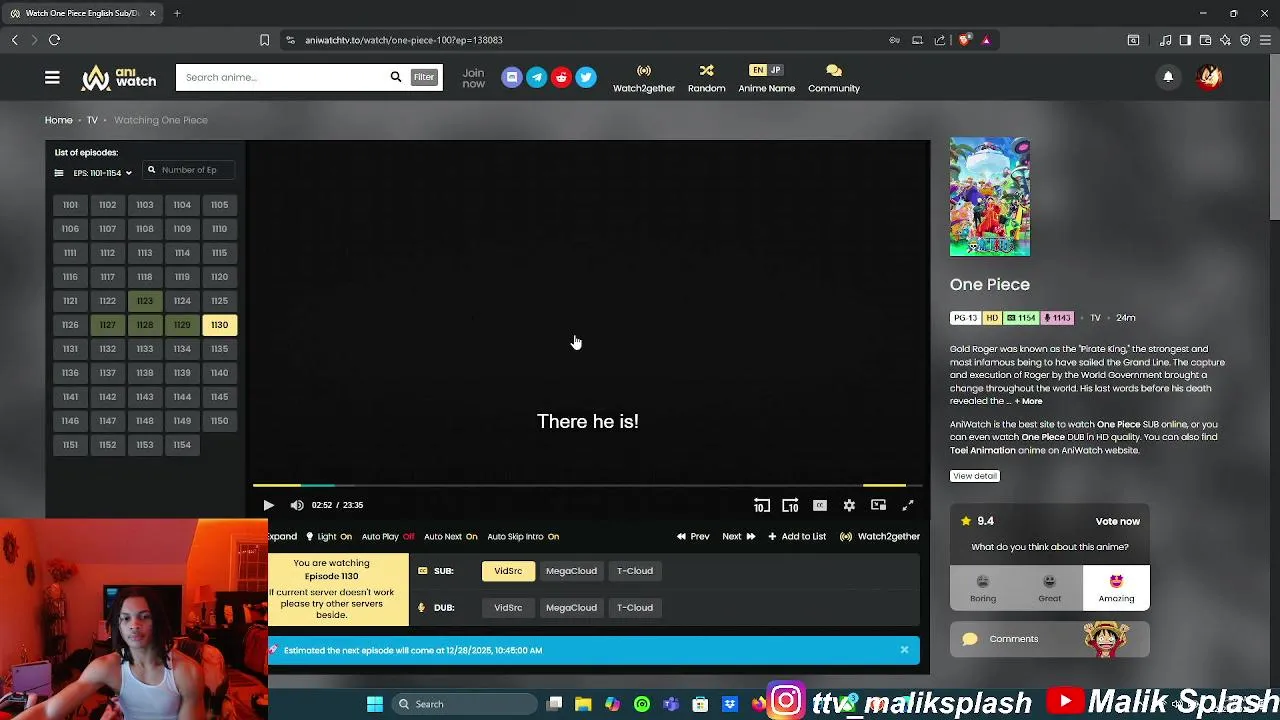Pick a Random anime from the header

(706, 78)
